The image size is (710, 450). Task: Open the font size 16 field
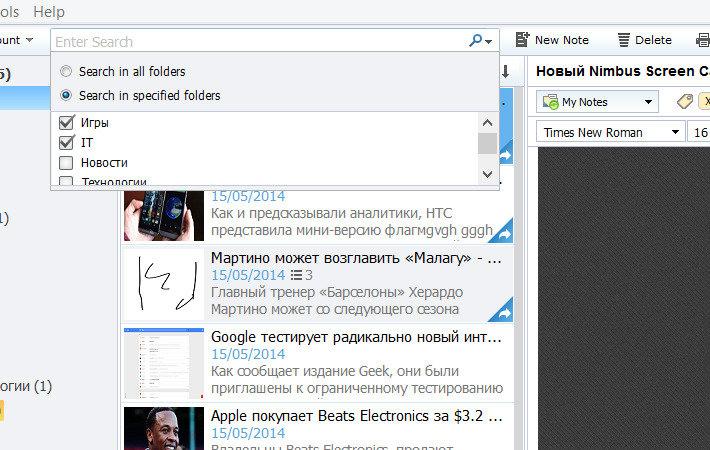click(x=699, y=132)
